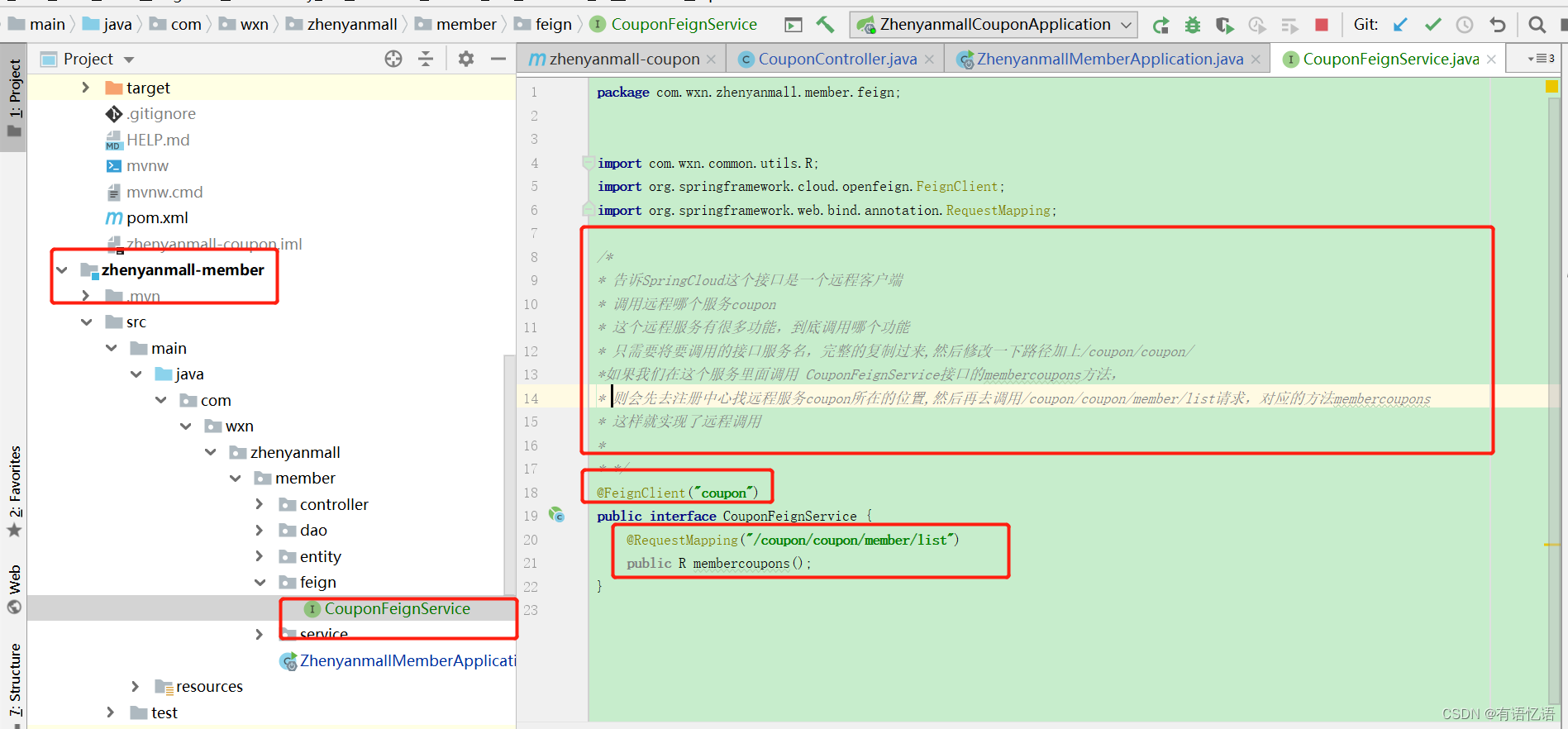Viewport: 1568px width, 729px height.
Task: Run with coverage shield icon
Action: (1224, 25)
